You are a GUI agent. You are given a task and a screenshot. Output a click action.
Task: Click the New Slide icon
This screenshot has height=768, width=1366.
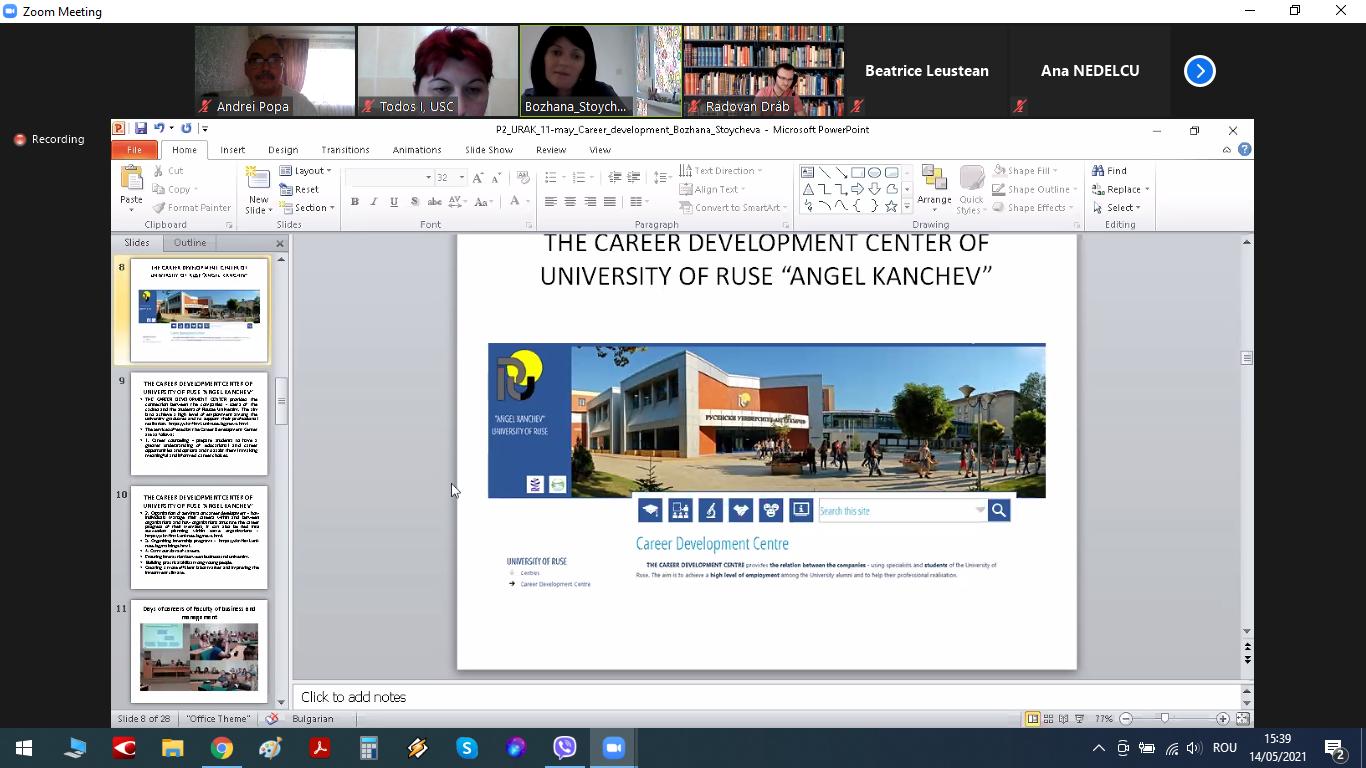[x=258, y=180]
